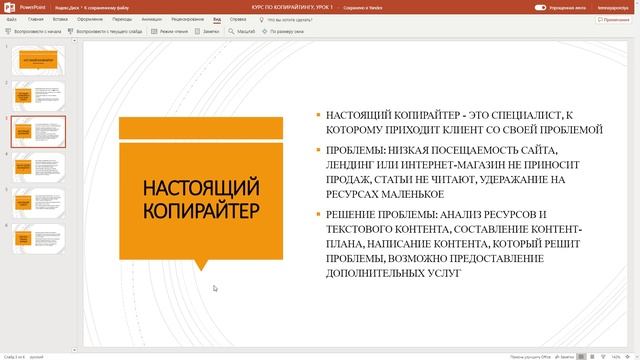Switch to the Оформление tab
Image resolution: width=640 pixels, height=360 pixels.
[90, 19]
